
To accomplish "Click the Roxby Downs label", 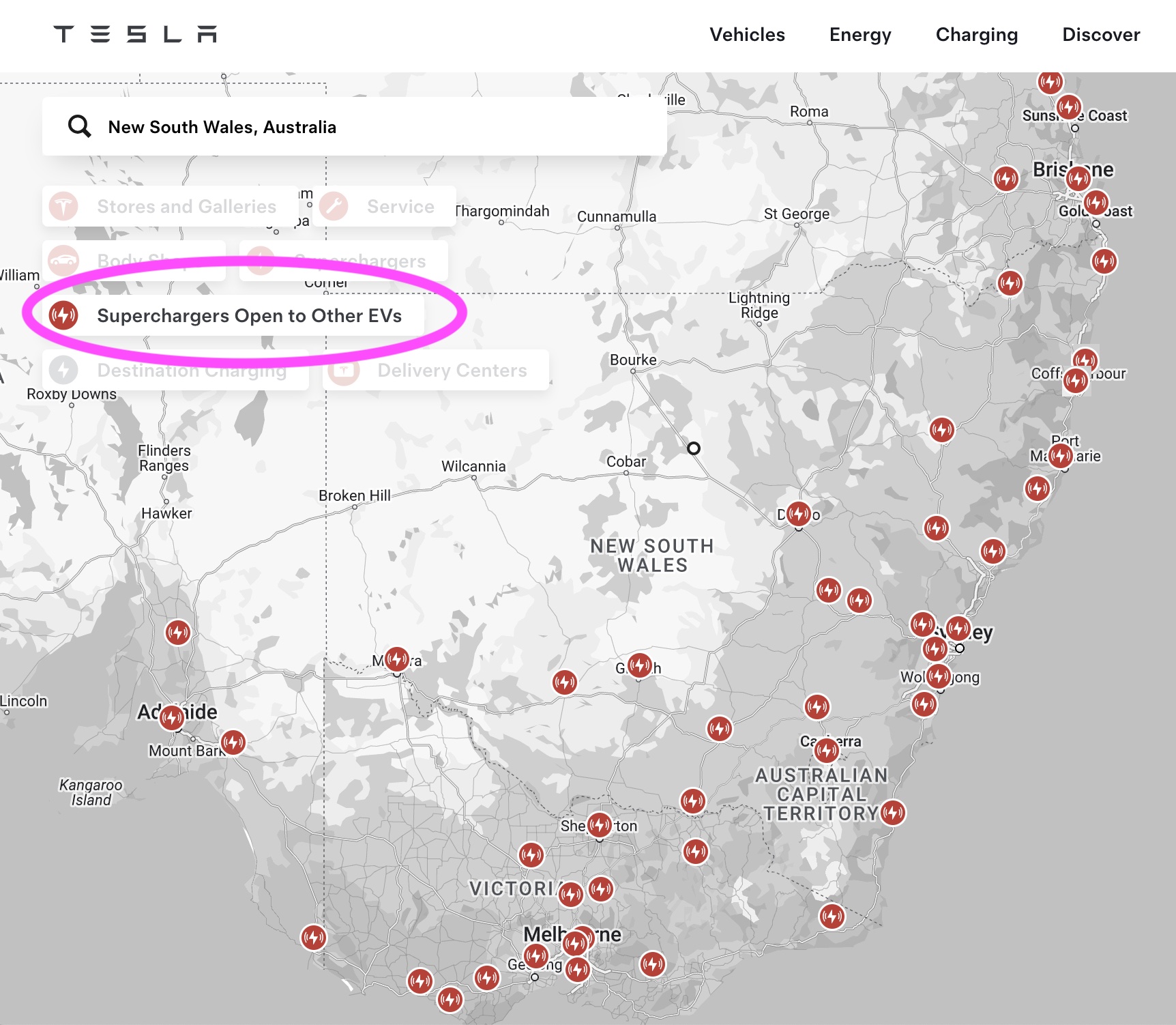I will click(72, 394).
